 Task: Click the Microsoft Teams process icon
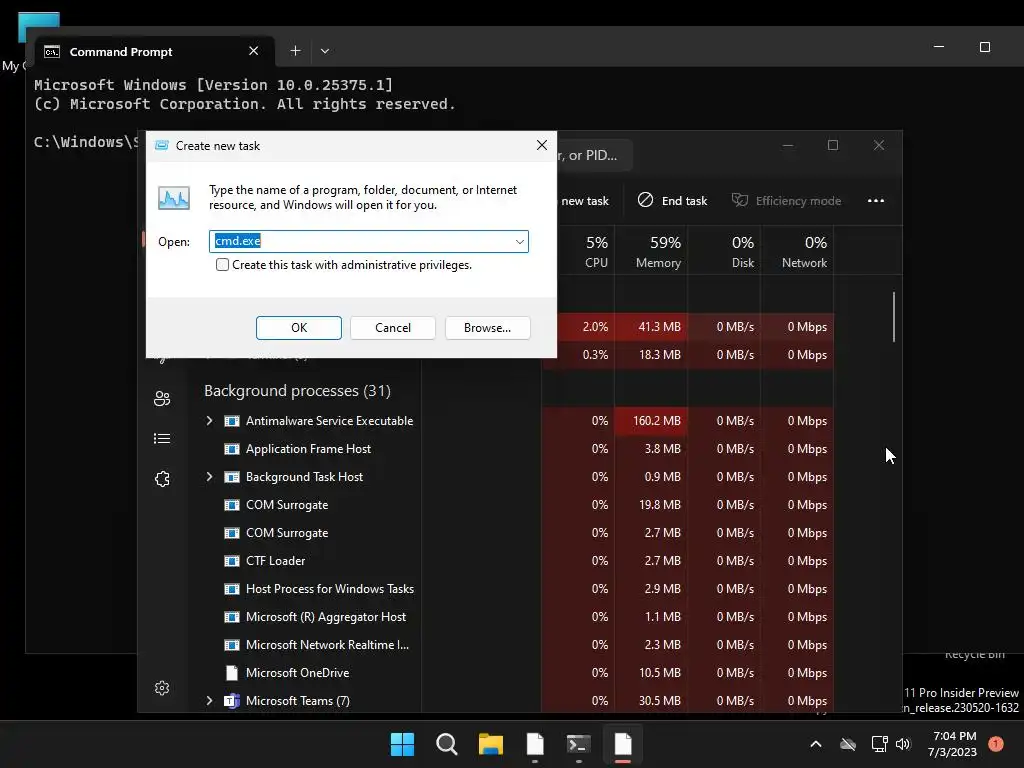pos(232,701)
